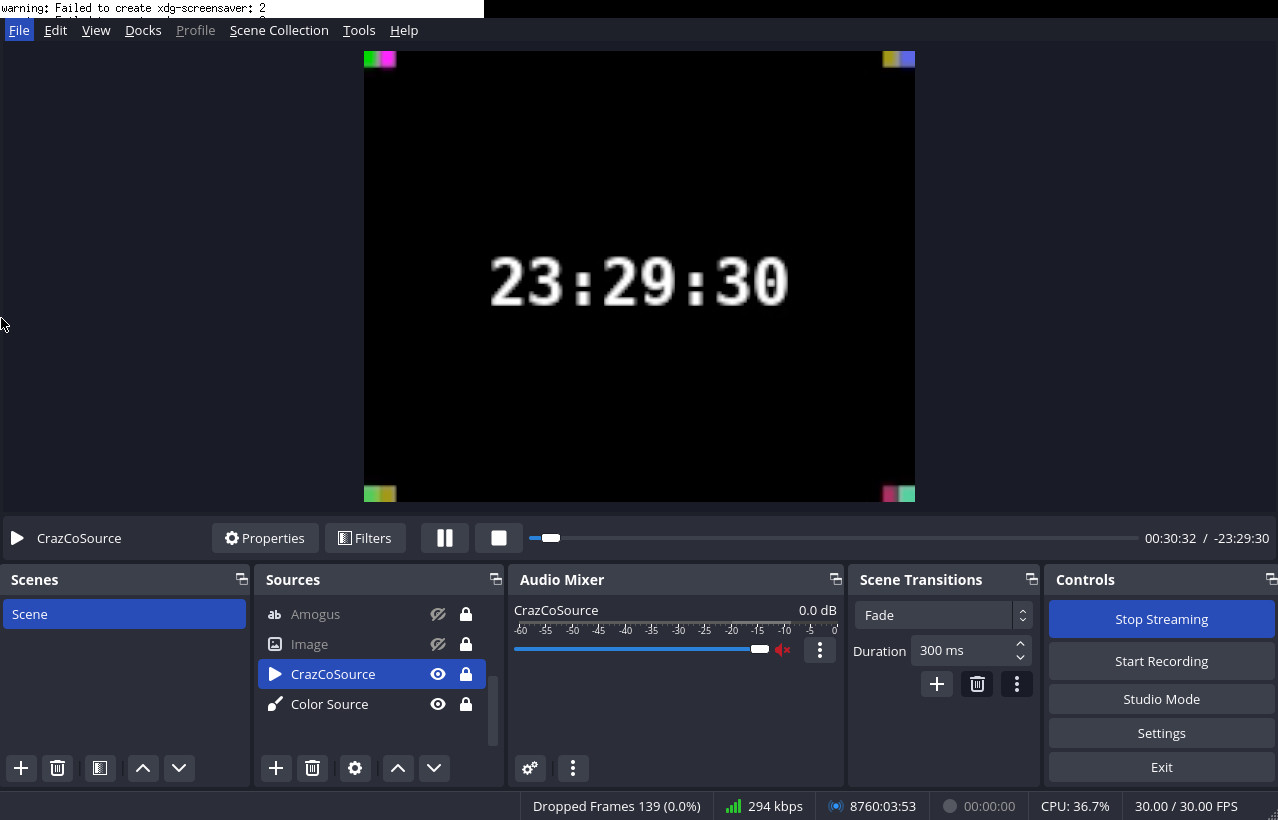The image size is (1278, 820).
Task: Undock the Scene Transitions panel
Action: click(1031, 579)
